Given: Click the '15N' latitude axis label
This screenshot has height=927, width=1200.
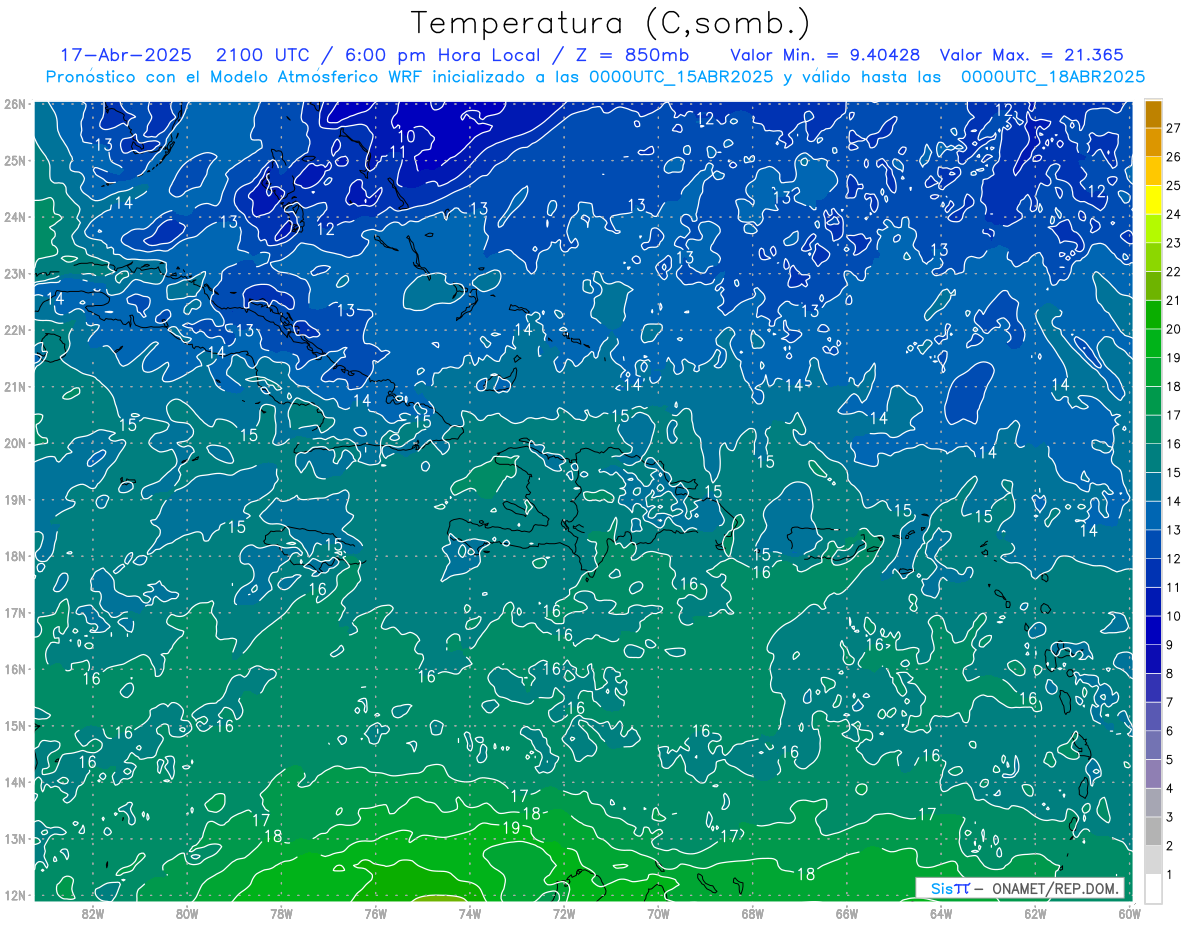Looking at the screenshot, I should [x=14, y=725].
